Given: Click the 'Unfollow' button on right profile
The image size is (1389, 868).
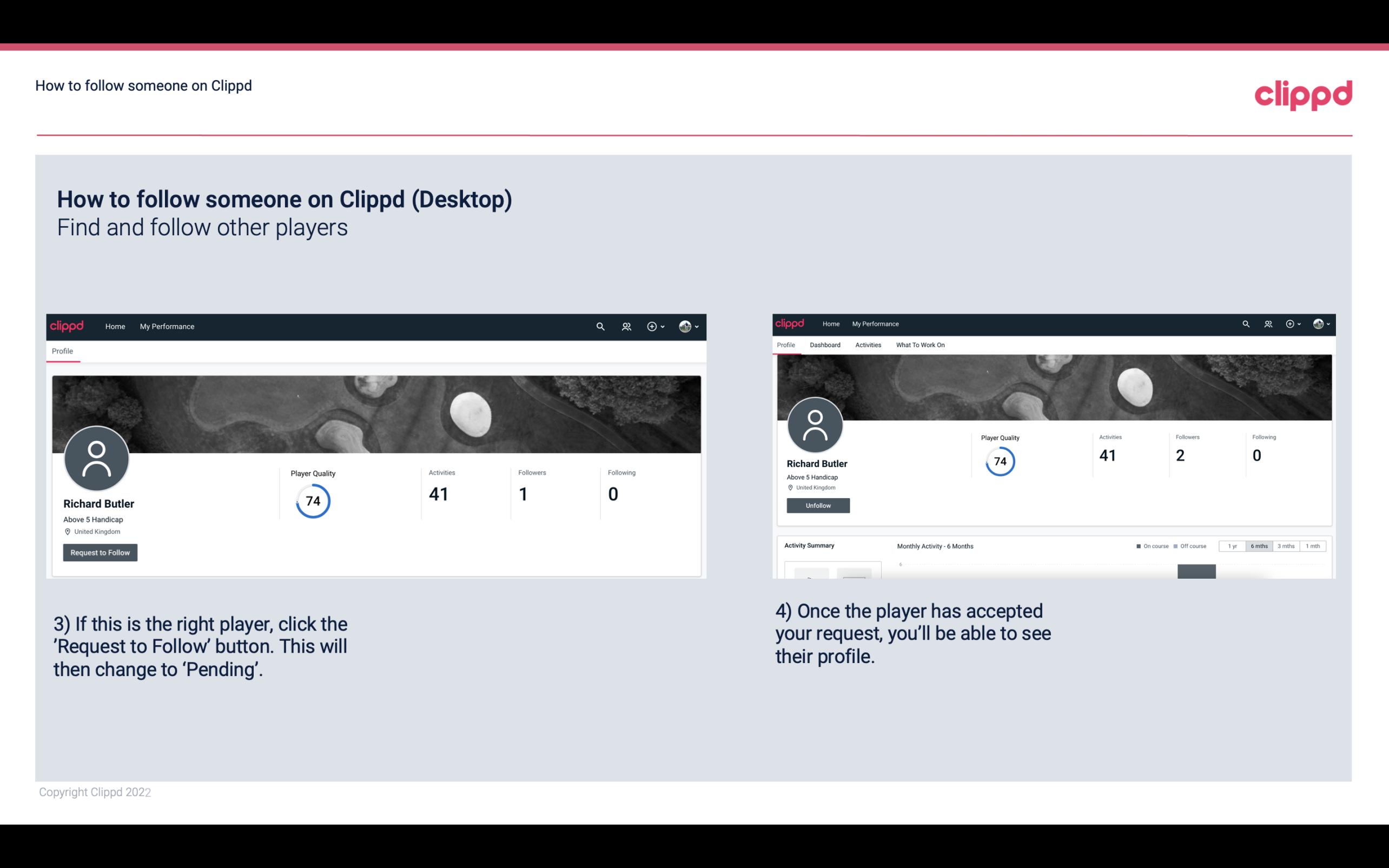Looking at the screenshot, I should (x=817, y=505).
